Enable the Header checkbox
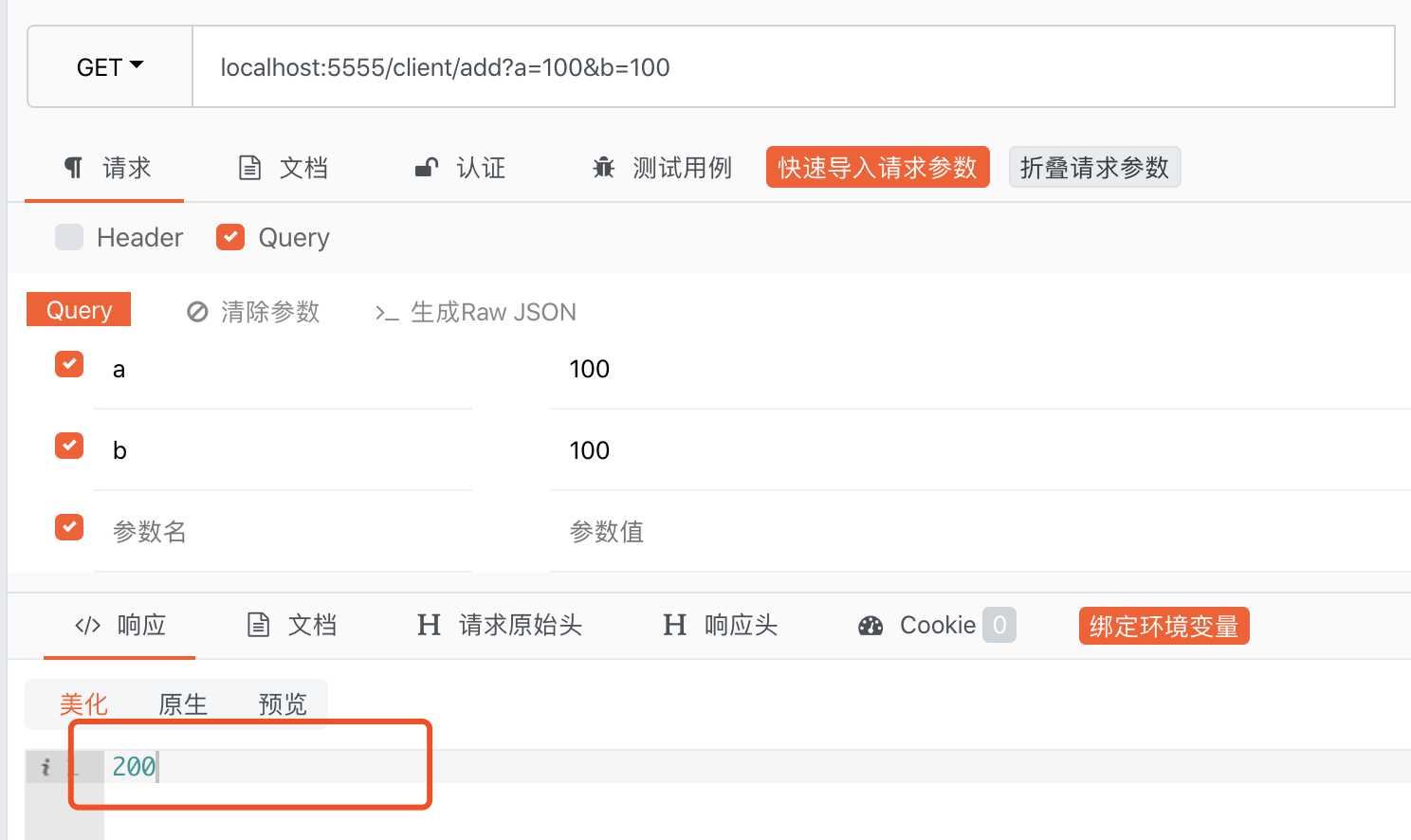This screenshot has width=1411, height=840. pyautogui.click(x=69, y=237)
